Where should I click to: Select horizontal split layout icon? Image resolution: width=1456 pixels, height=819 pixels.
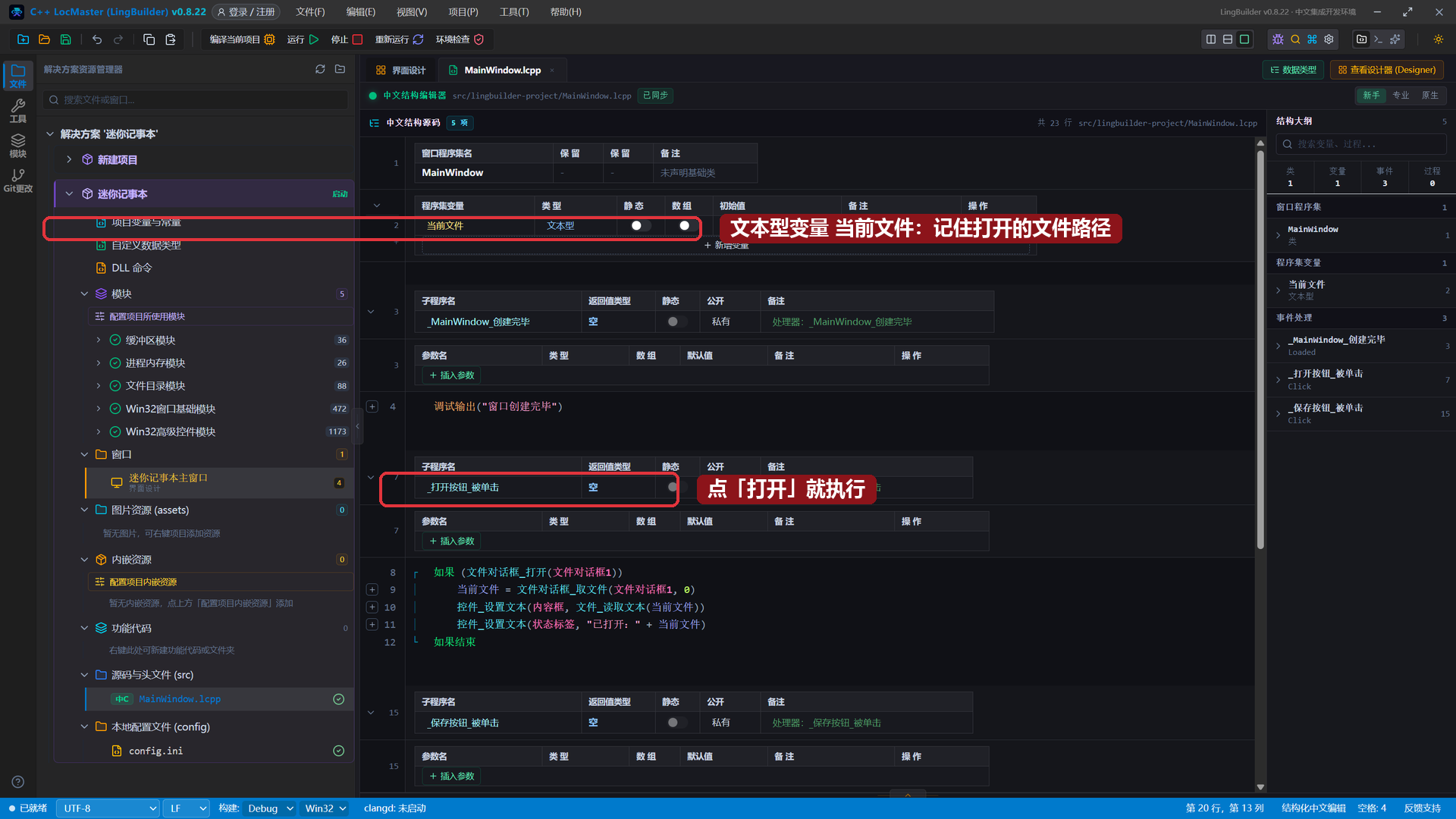1228,39
